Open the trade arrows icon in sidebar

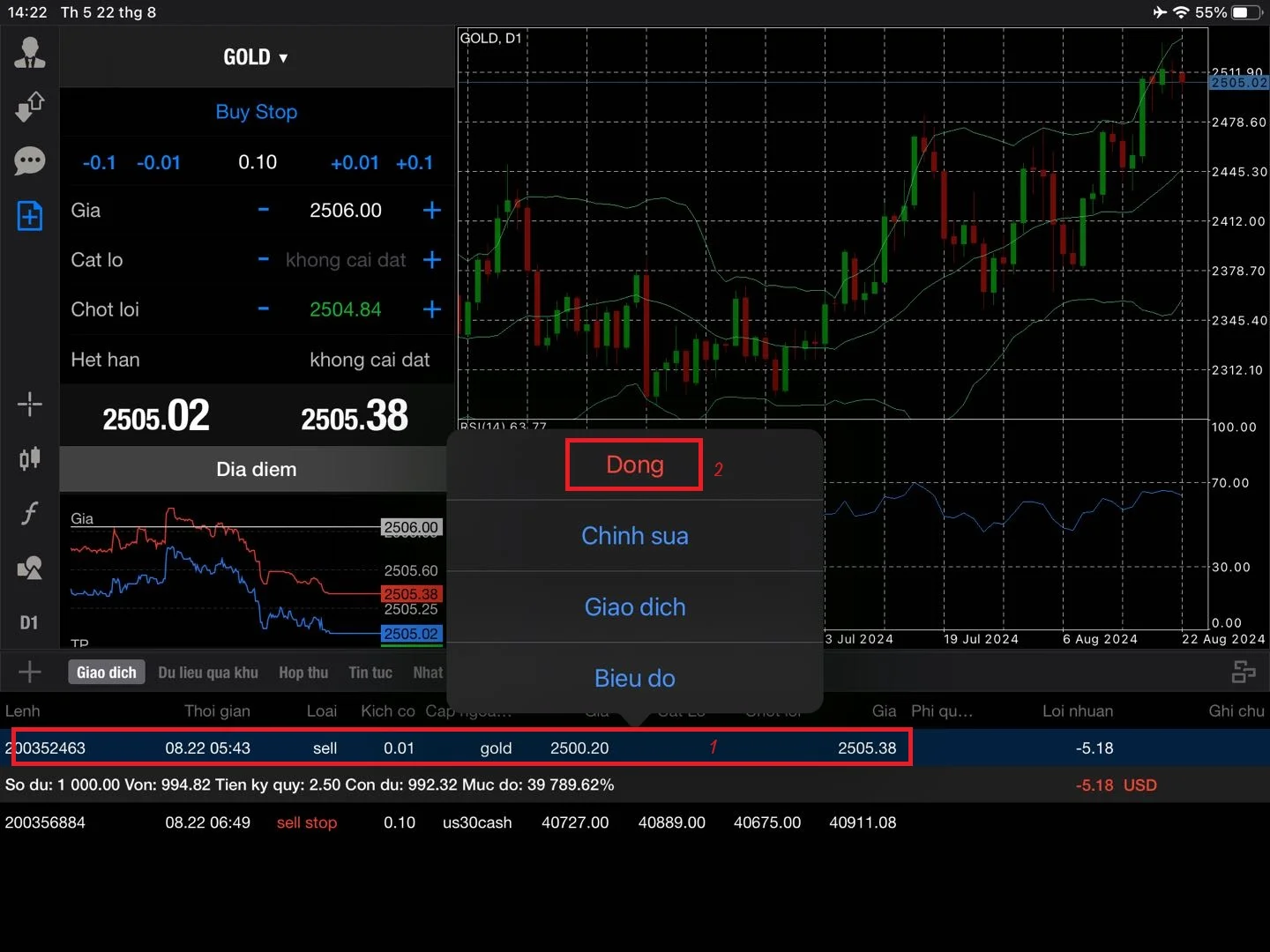click(x=30, y=107)
